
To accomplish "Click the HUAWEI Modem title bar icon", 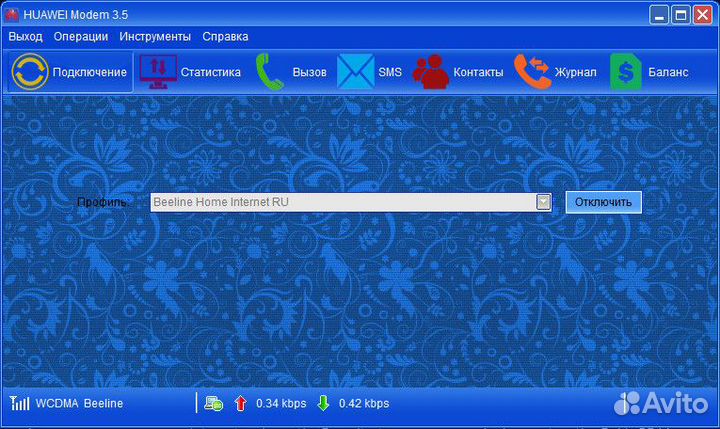I will pos(12,15).
